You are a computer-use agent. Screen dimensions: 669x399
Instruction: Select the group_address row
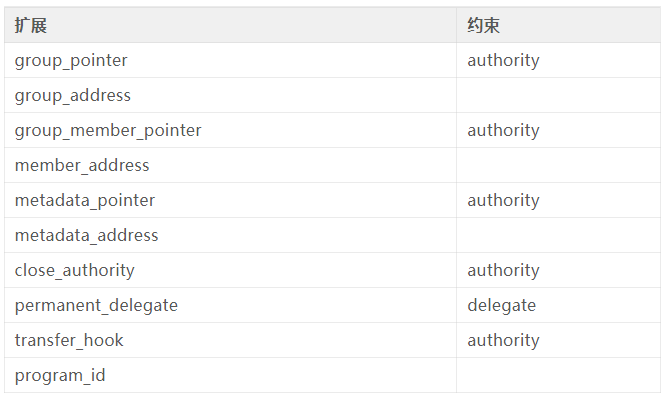coord(332,95)
